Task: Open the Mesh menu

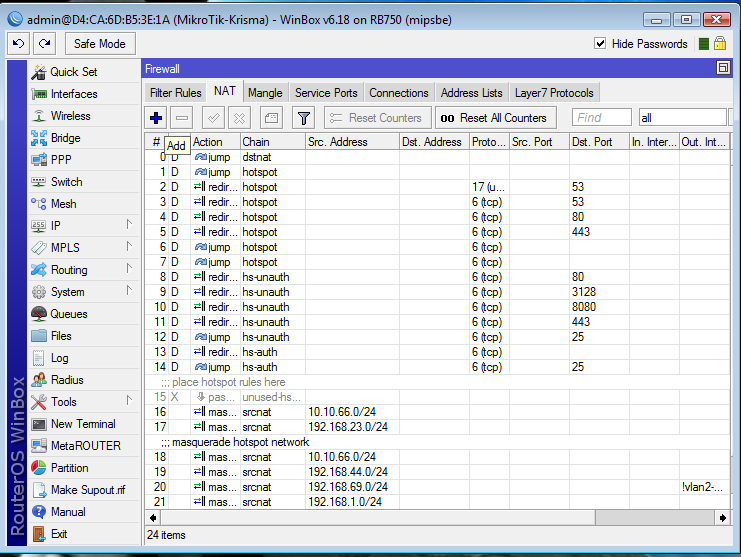Action: point(84,204)
